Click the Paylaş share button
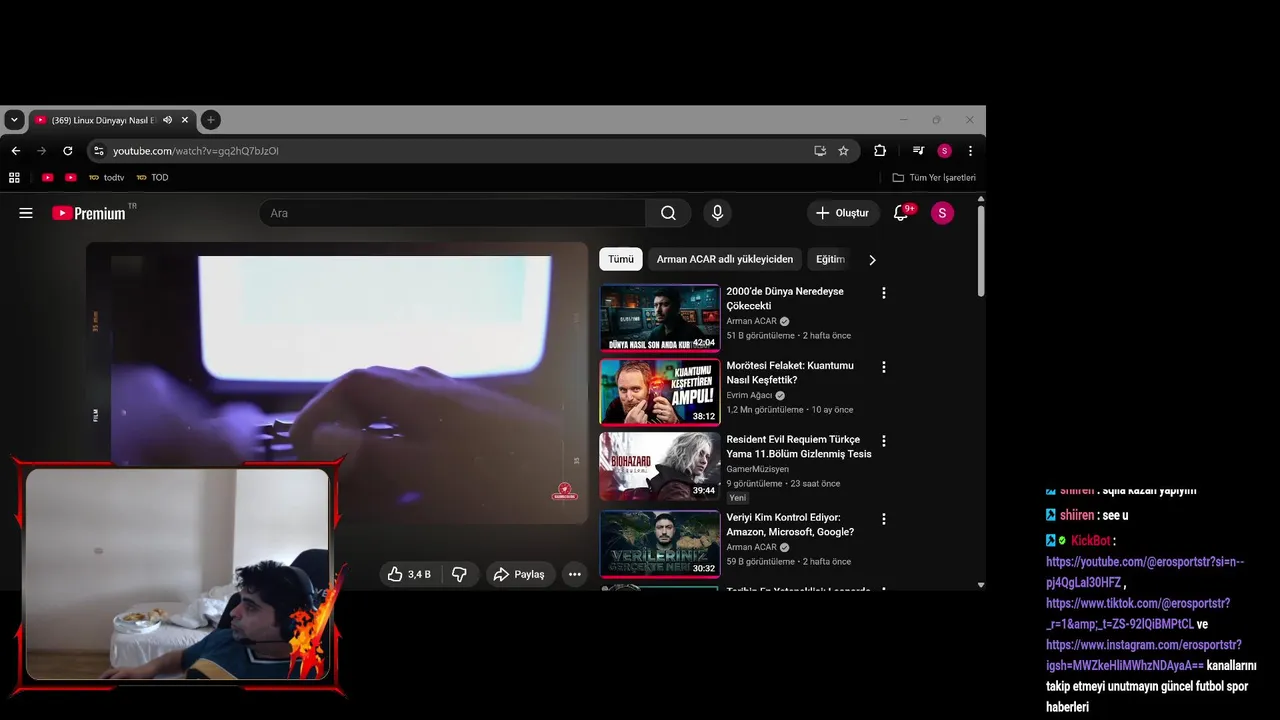Image resolution: width=1280 pixels, height=720 pixels. point(520,574)
